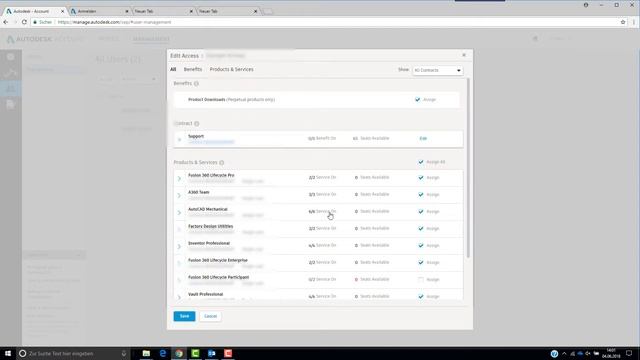
Task: Expand the Fusion 360 Lifecycle Pro row
Action: click(x=179, y=179)
